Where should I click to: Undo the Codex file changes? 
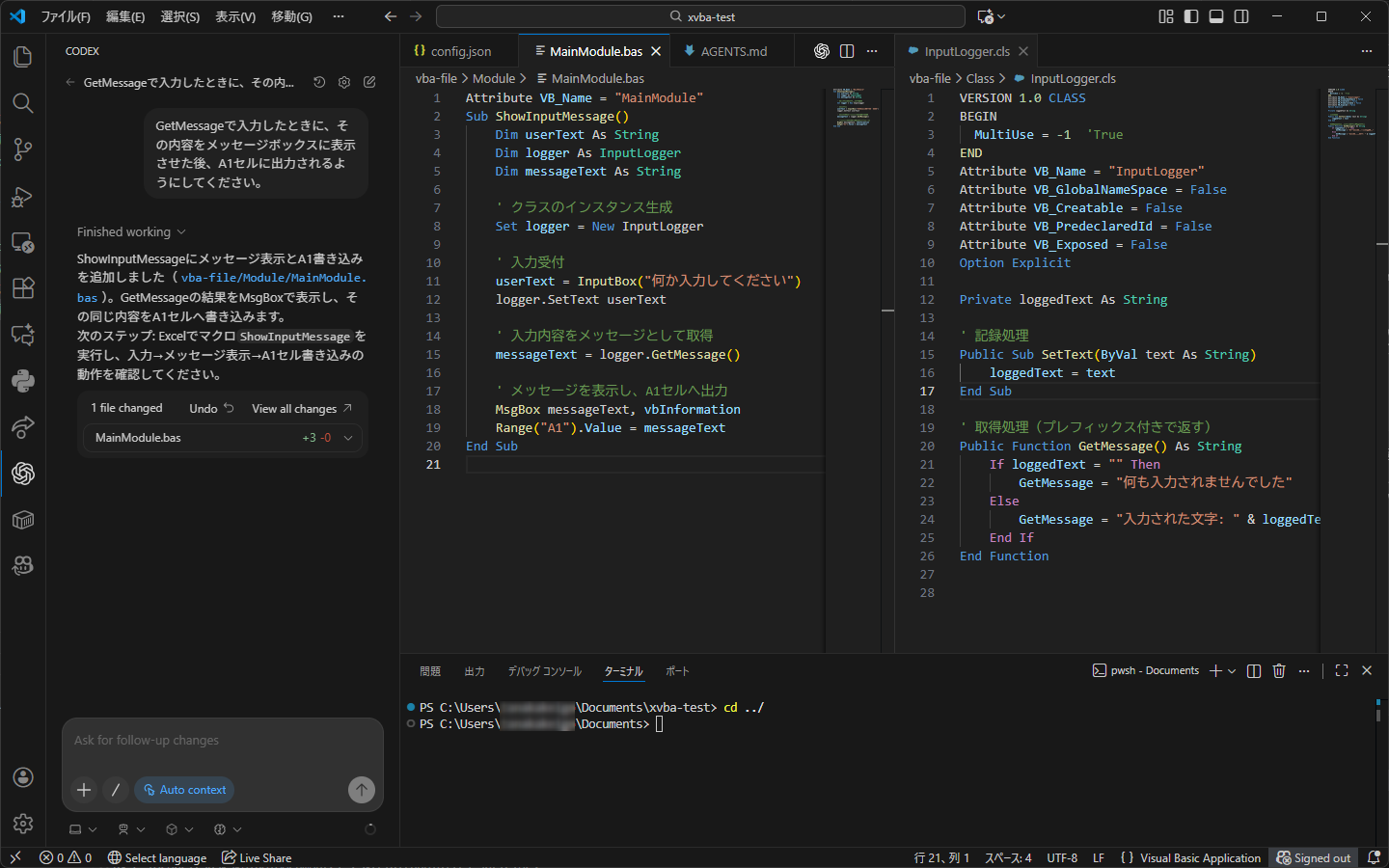pos(211,409)
